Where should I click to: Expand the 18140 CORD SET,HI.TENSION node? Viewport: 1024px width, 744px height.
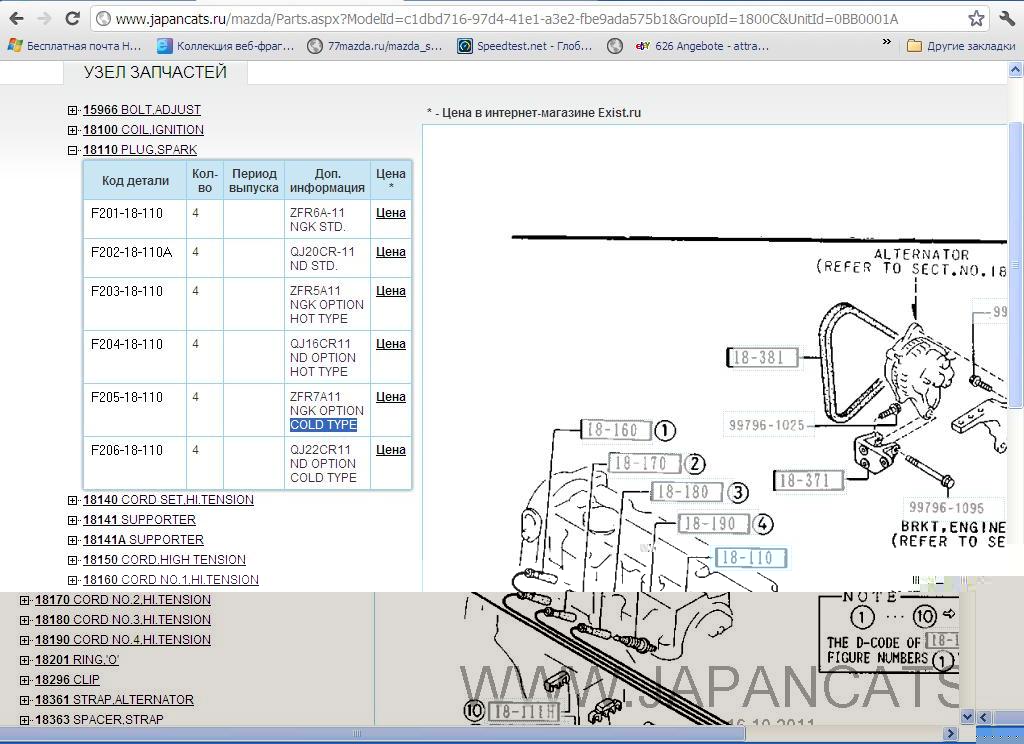(x=73, y=500)
